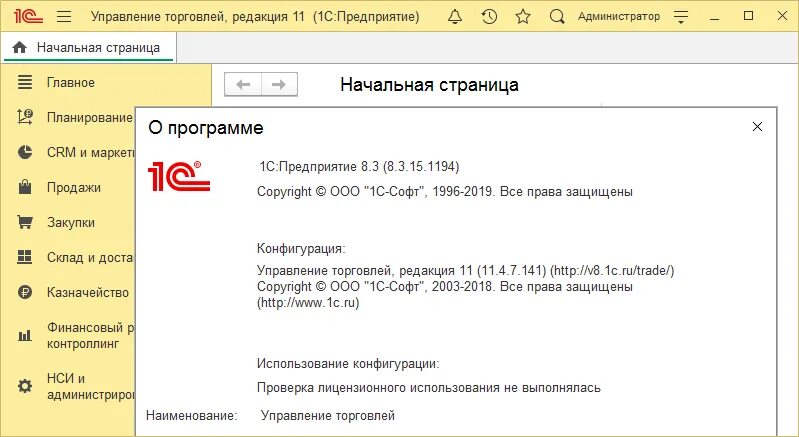This screenshot has width=799, height=437.
Task: Click the Администратор user name
Action: pos(619,16)
